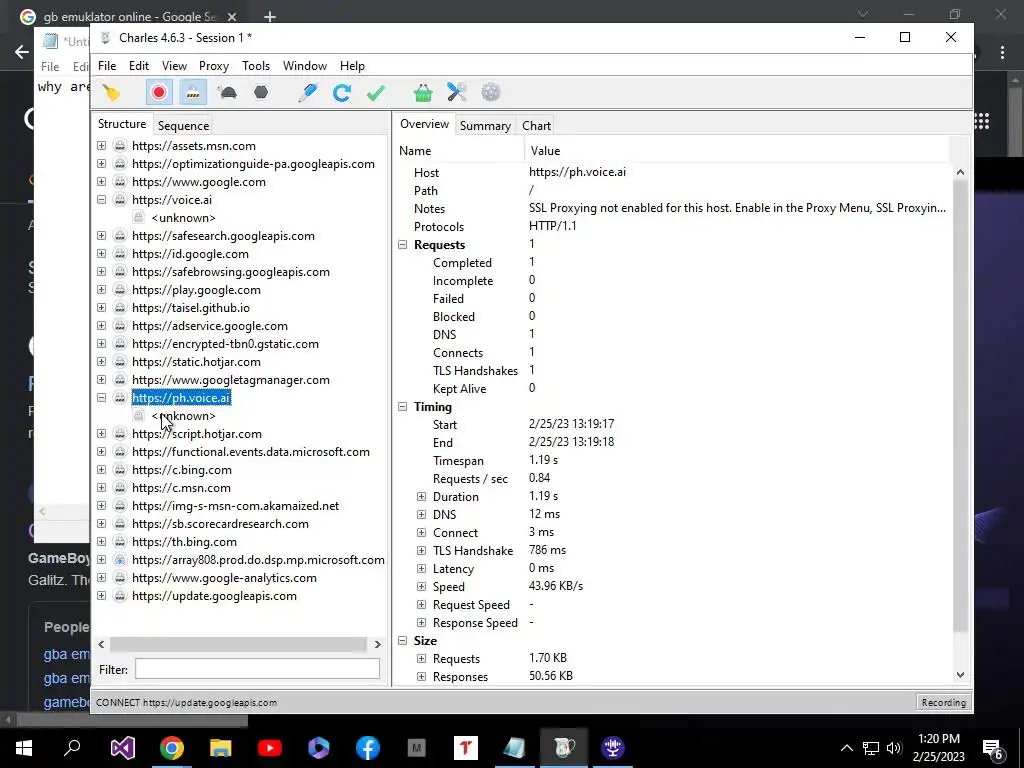Toggle SSL Proxying toolbar button
The height and width of the screenshot is (768, 1024).
(193, 93)
